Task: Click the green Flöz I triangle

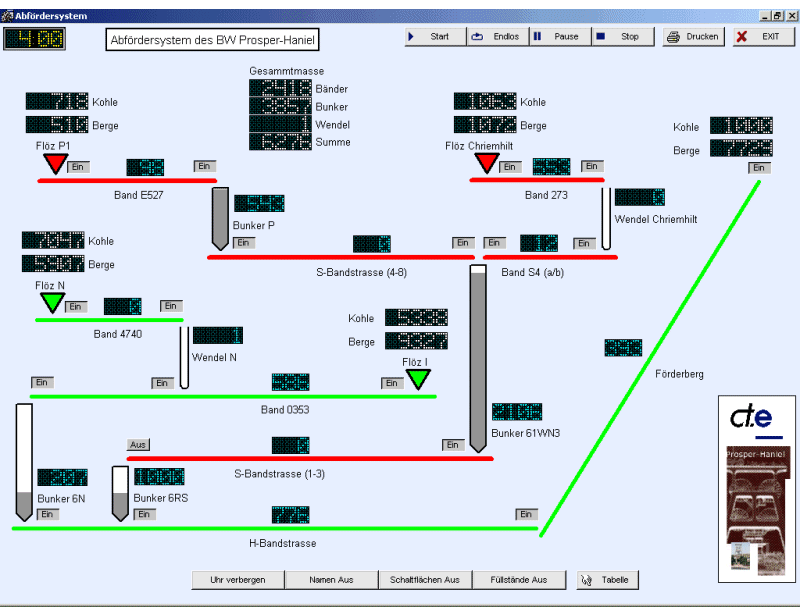Action: 418,379
